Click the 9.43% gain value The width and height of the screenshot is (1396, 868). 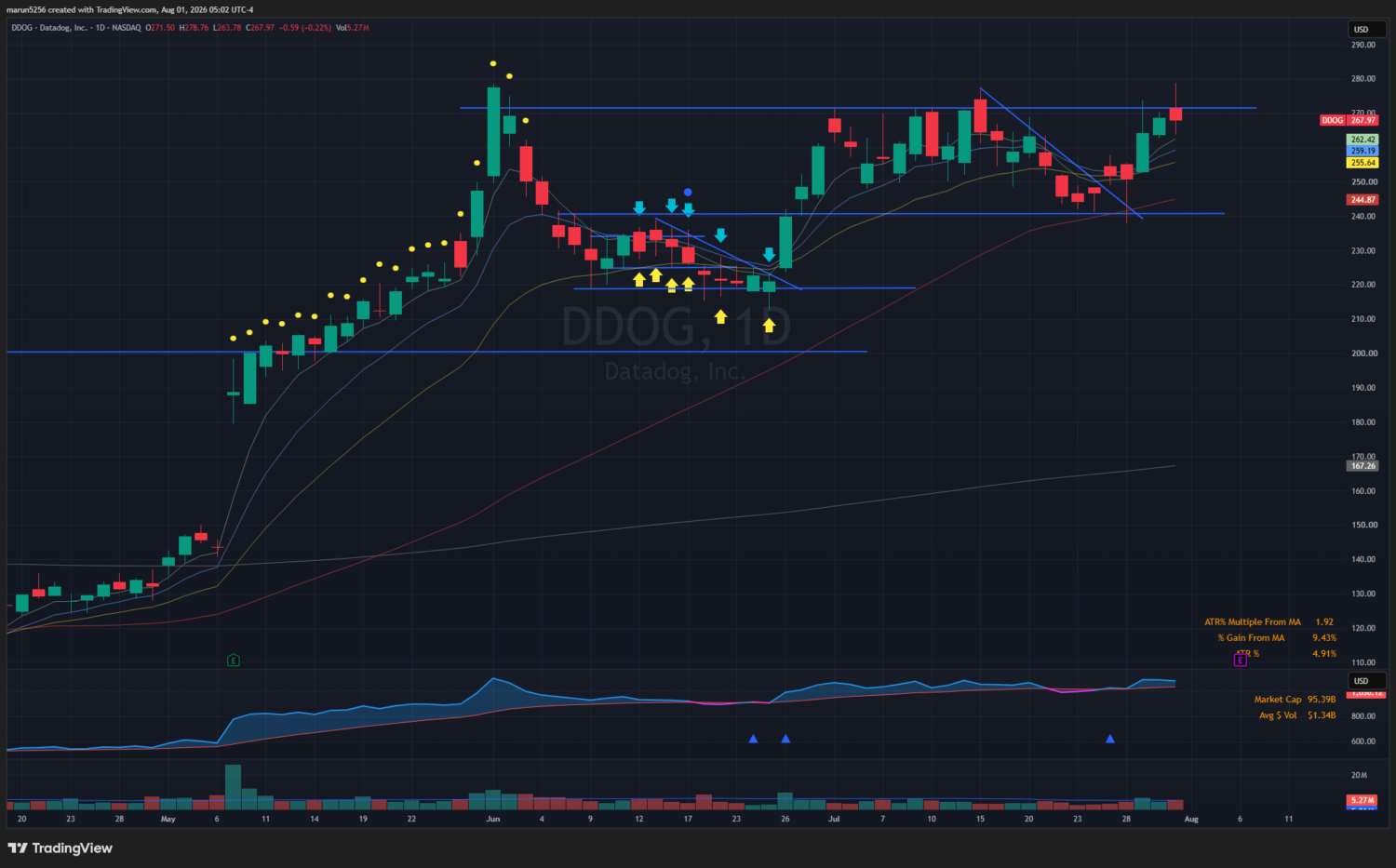[1324, 638]
